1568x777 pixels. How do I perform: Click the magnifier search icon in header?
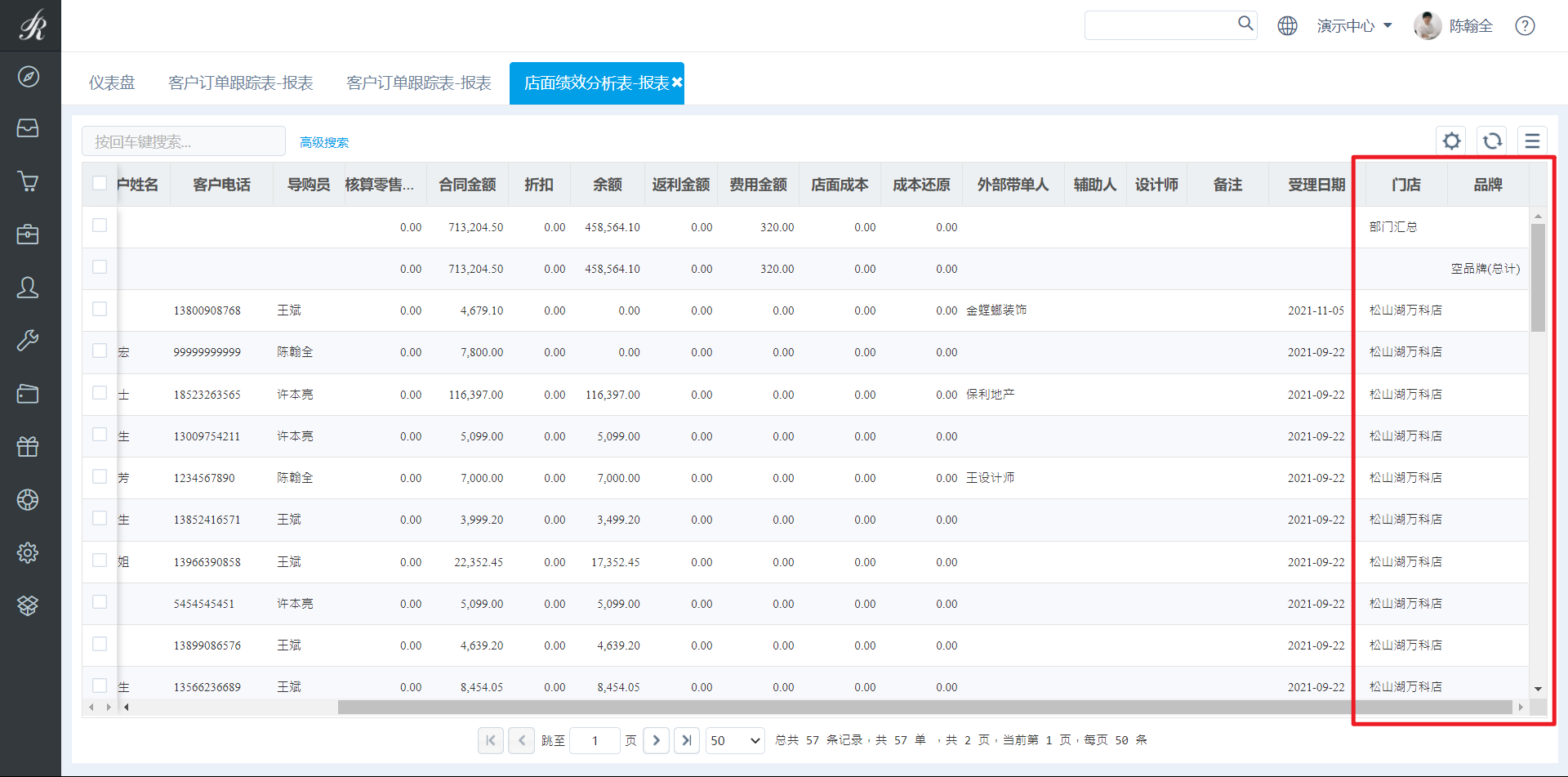point(1245,24)
